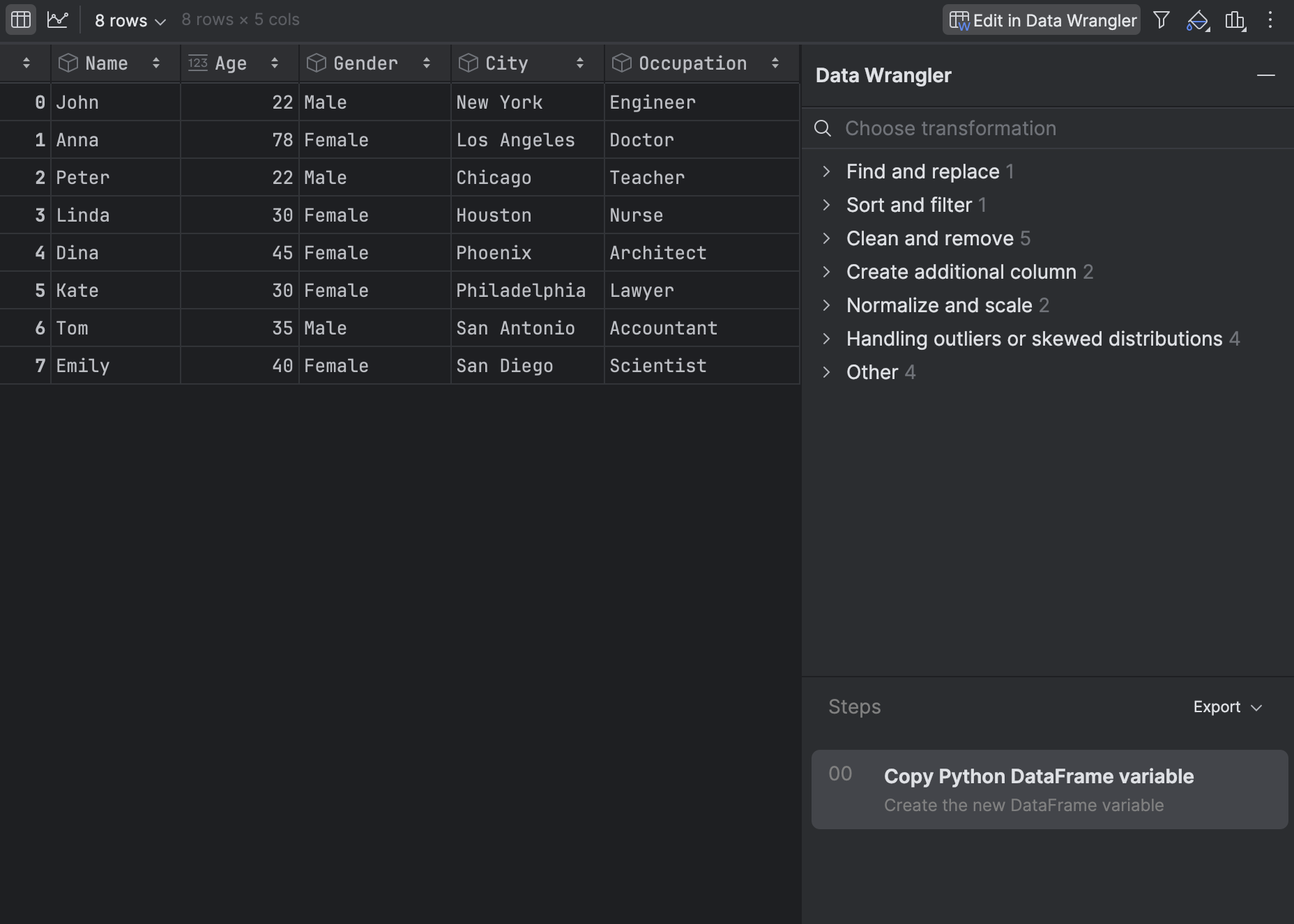The width and height of the screenshot is (1294, 924).
Task: Collapse the Data Wrangler panel
Action: tap(1267, 75)
